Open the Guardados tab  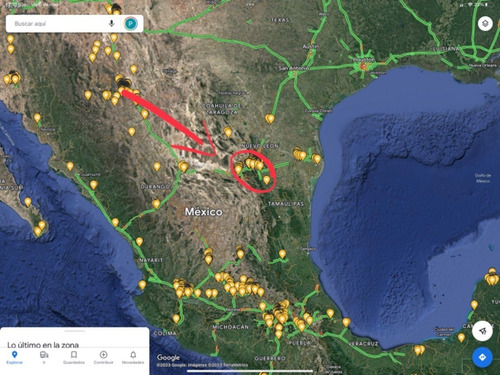point(74,358)
